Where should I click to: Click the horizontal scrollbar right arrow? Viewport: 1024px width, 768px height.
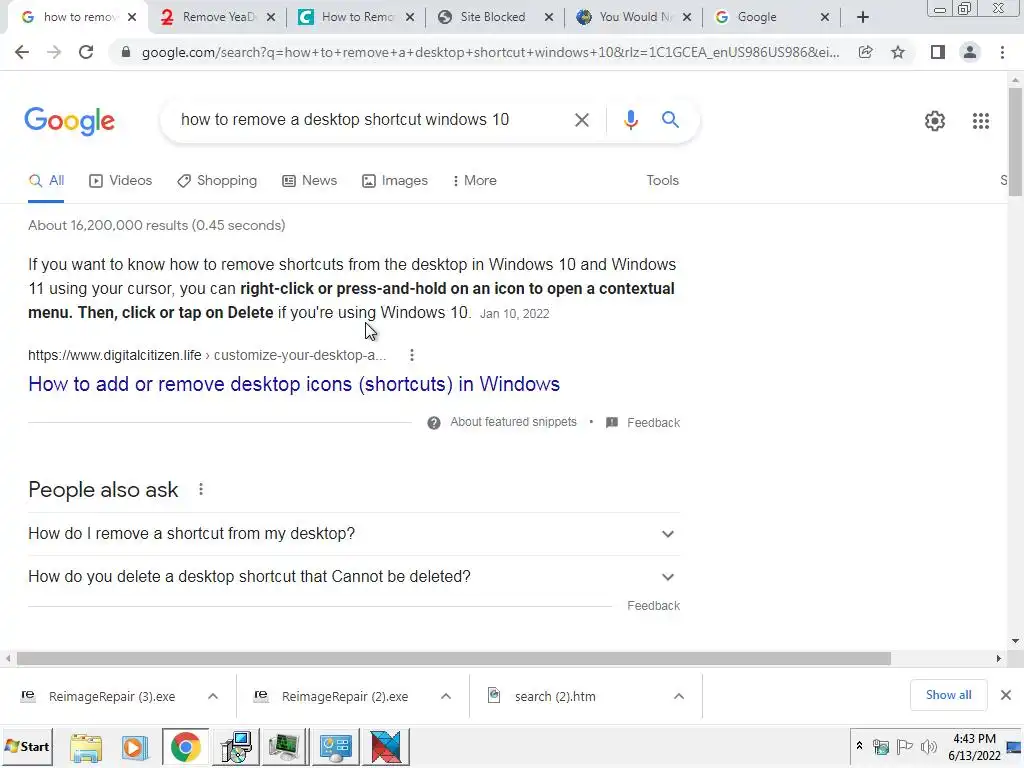(x=999, y=658)
